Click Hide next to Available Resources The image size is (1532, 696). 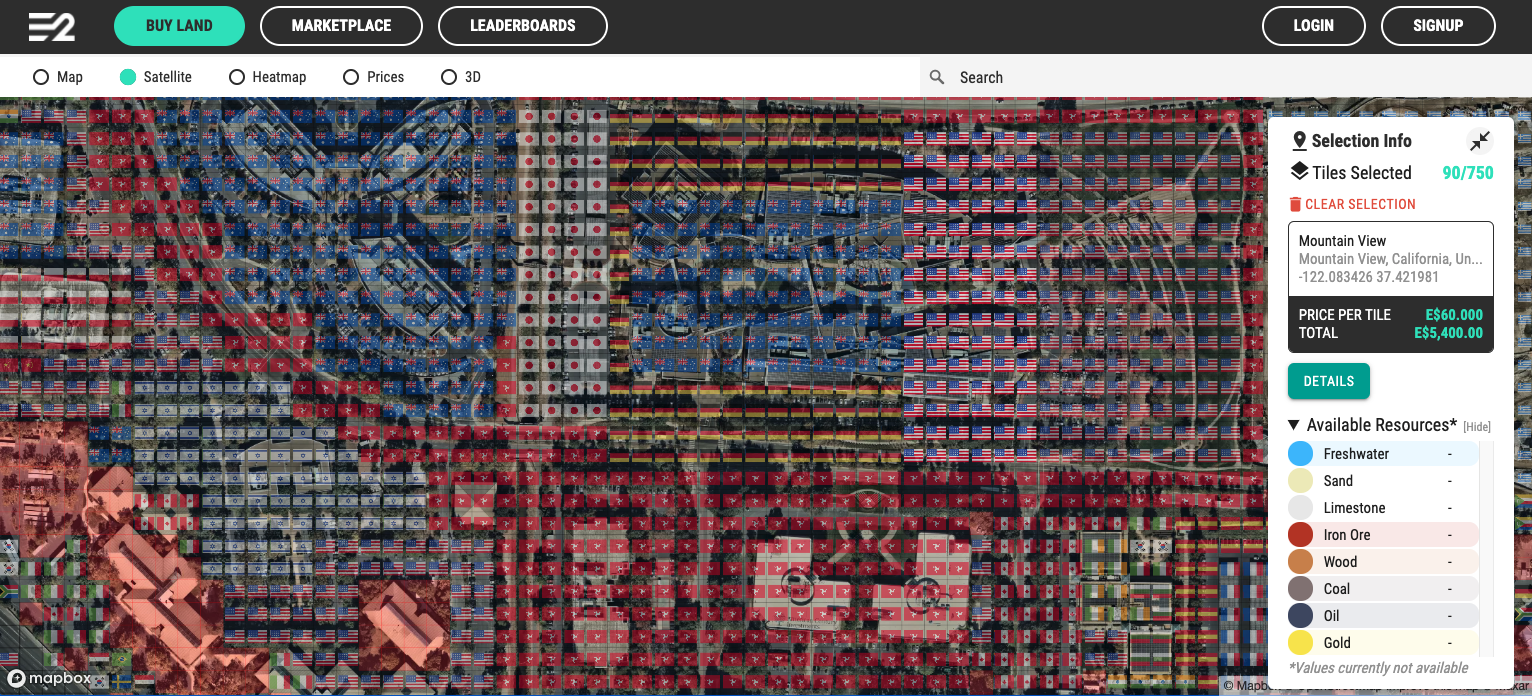pos(1477,426)
